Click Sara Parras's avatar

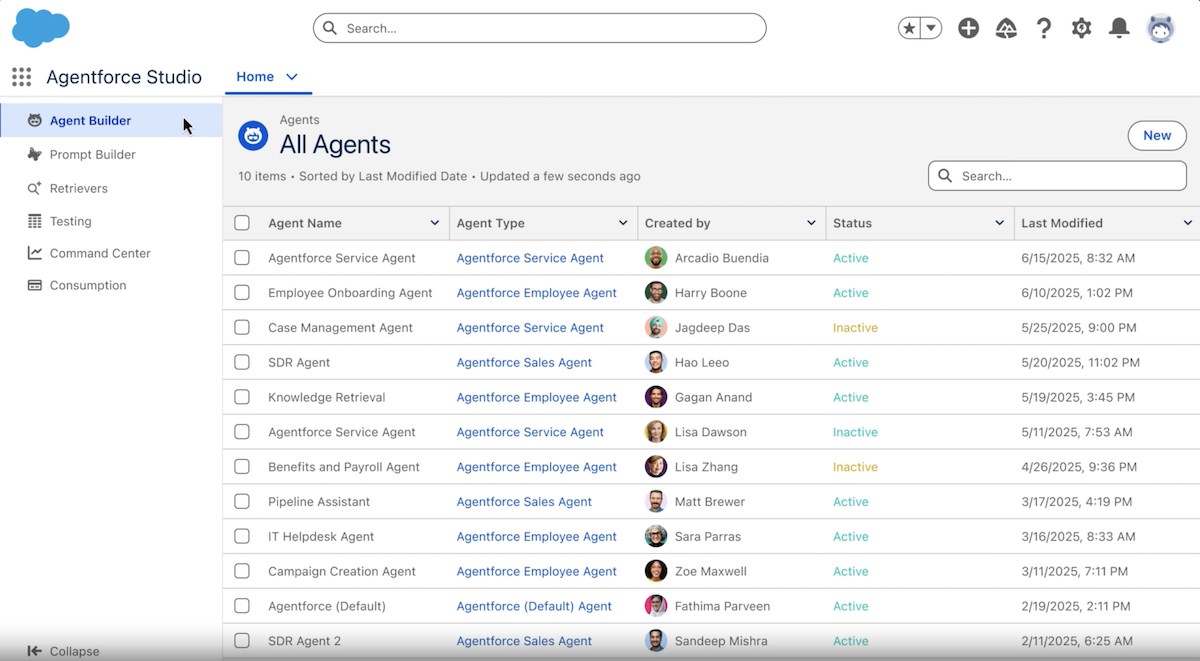coord(656,536)
